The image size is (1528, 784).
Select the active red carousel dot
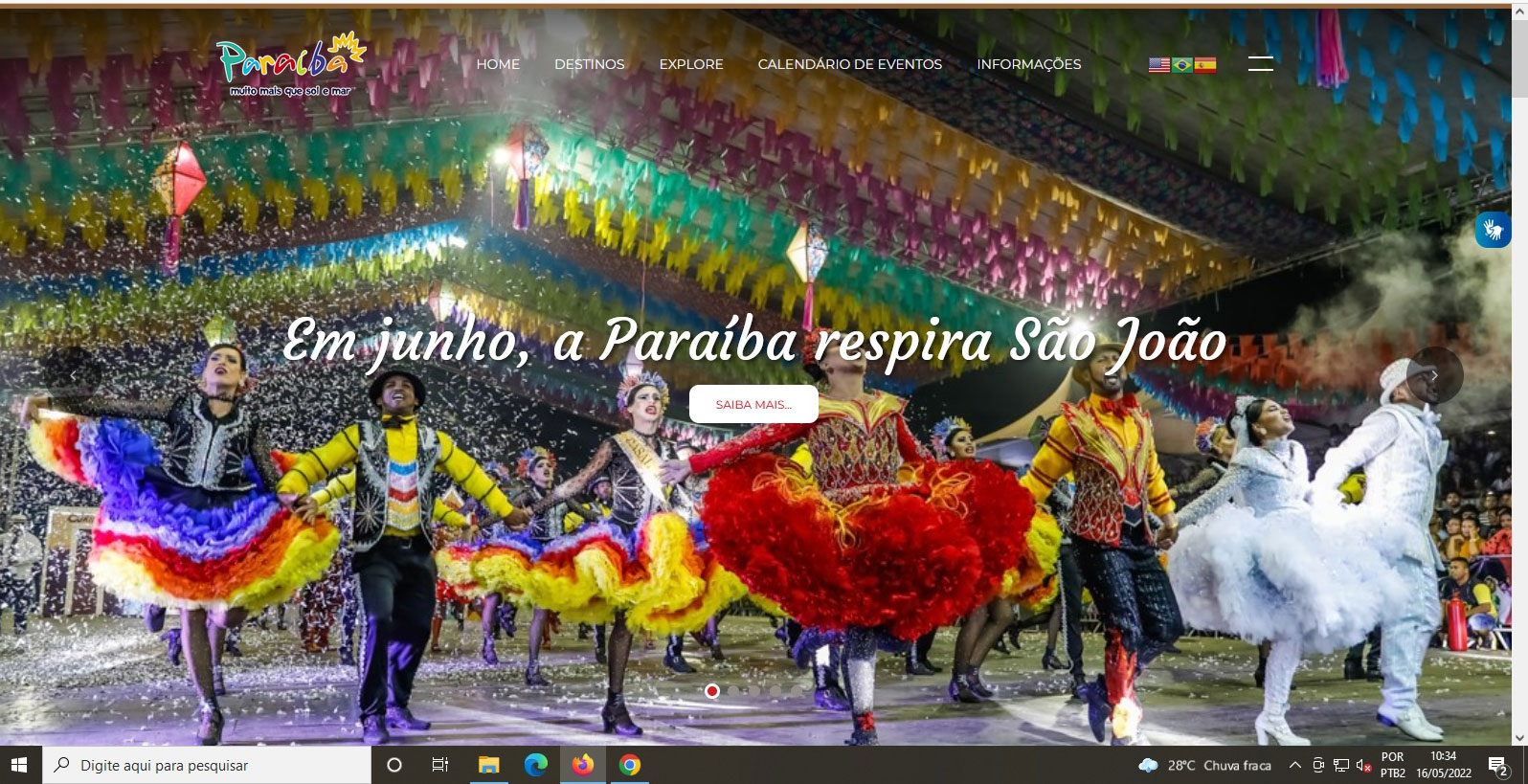pos(712,691)
